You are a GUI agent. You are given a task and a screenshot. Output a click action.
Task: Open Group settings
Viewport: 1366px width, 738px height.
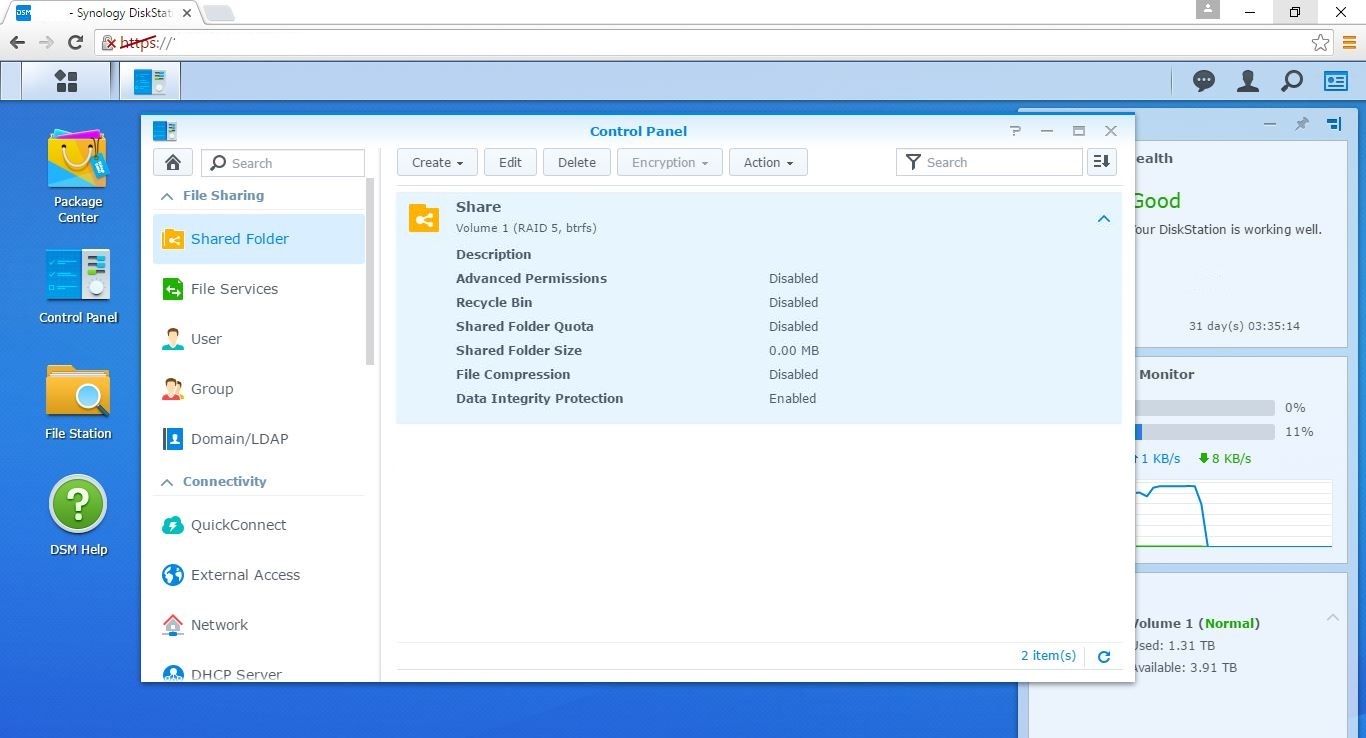click(x=259, y=389)
